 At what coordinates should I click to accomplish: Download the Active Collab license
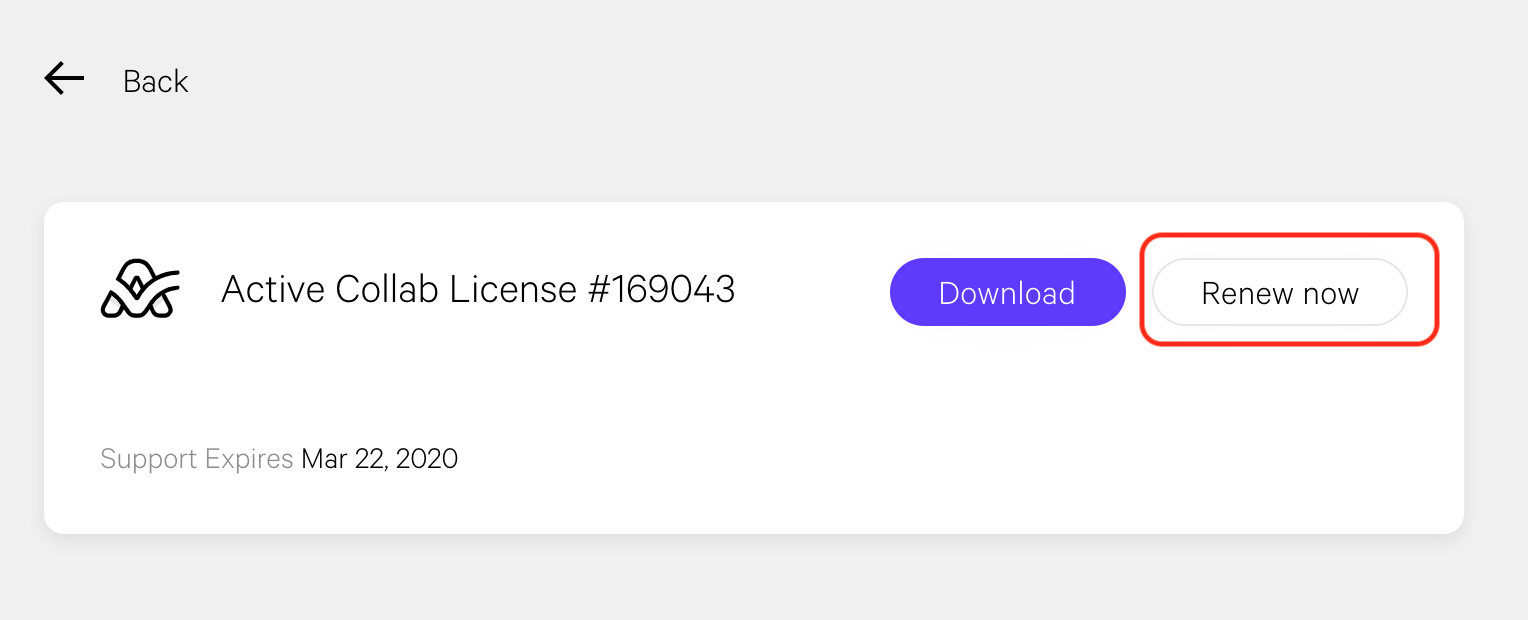(1007, 292)
